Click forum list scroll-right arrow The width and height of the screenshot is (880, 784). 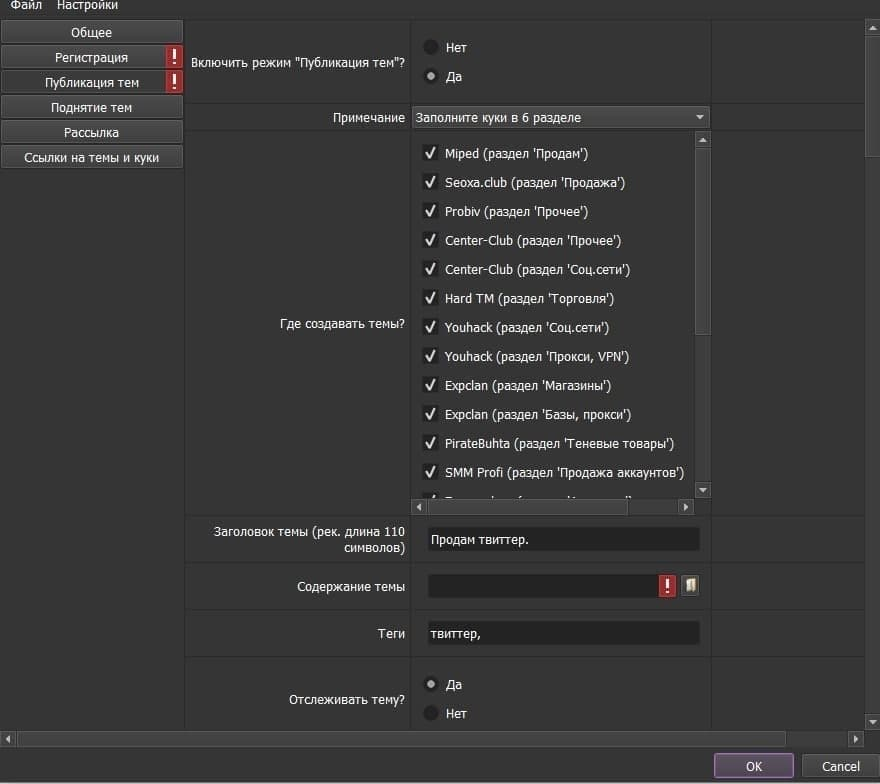click(x=686, y=507)
